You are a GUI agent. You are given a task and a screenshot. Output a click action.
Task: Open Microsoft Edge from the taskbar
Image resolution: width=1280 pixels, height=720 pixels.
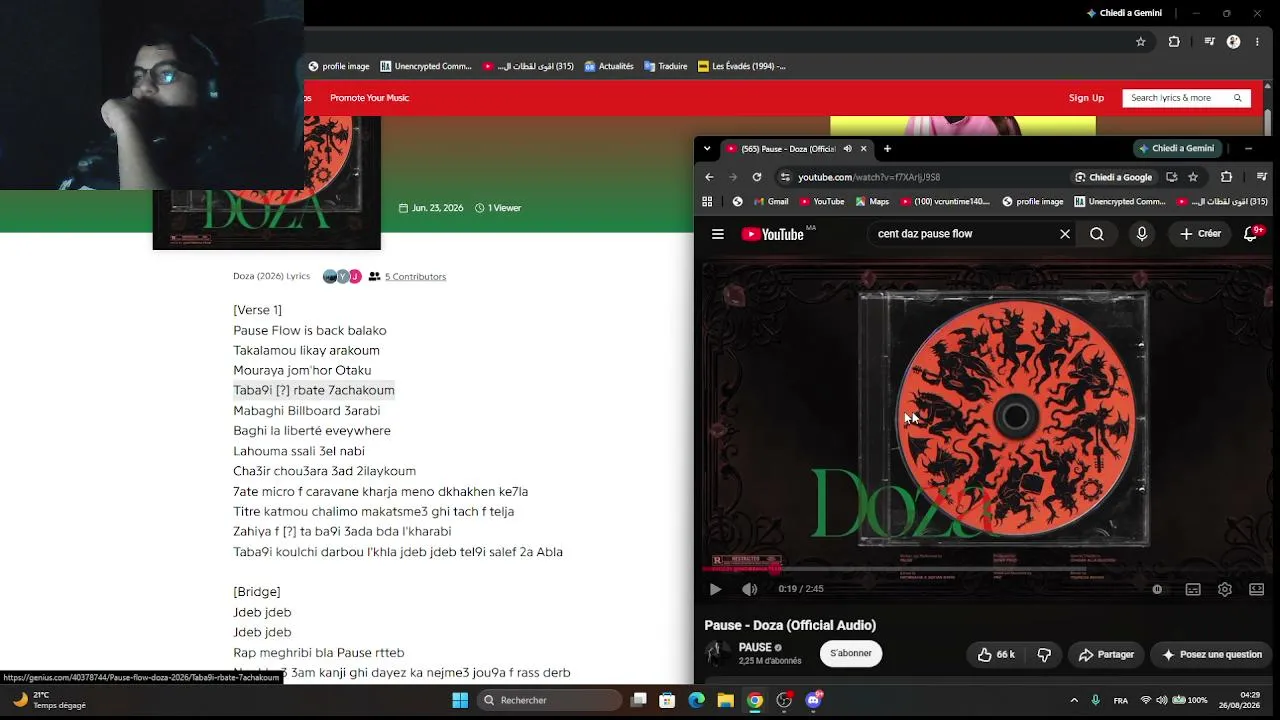click(697, 700)
